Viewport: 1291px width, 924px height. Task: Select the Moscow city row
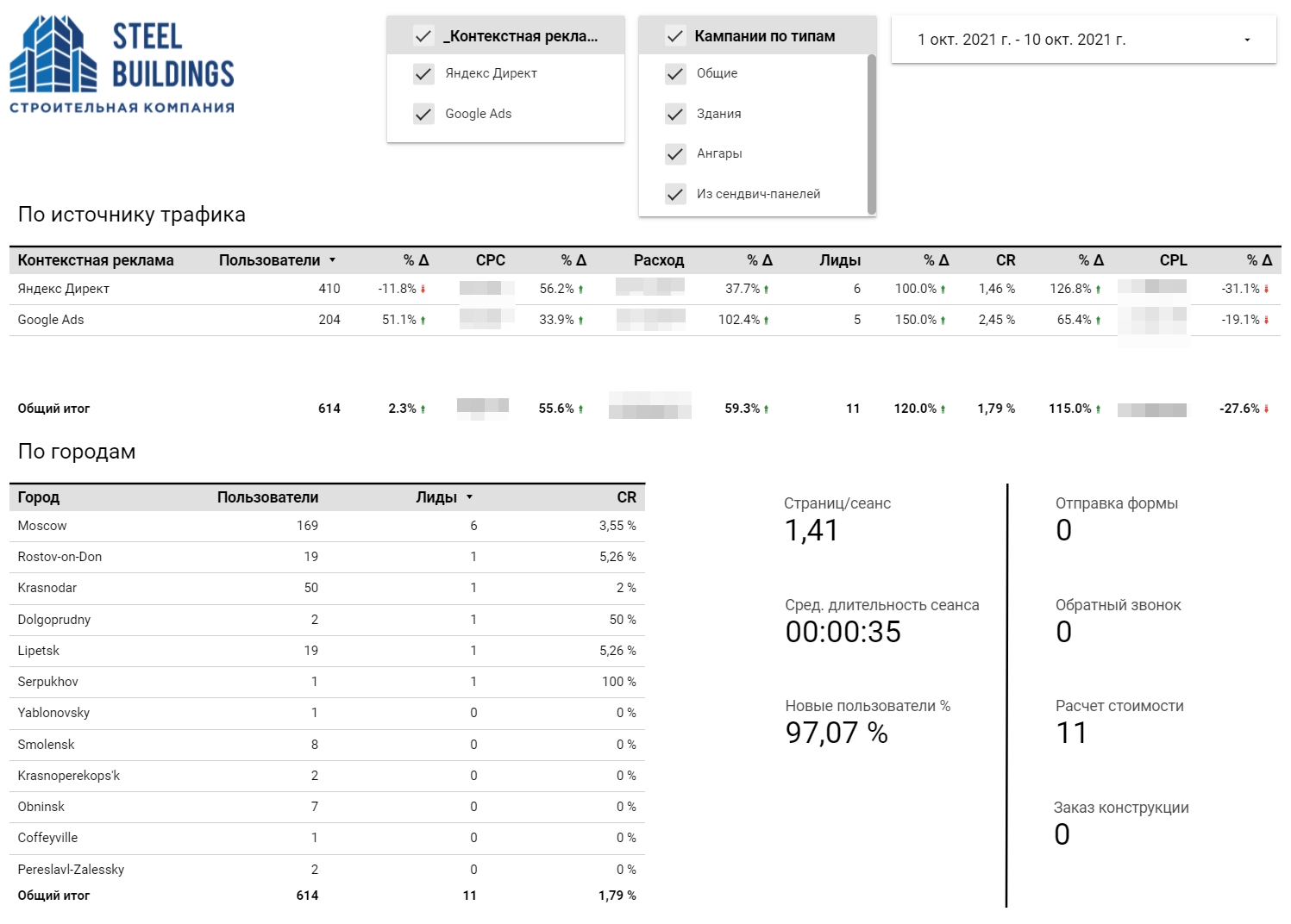[x=328, y=526]
